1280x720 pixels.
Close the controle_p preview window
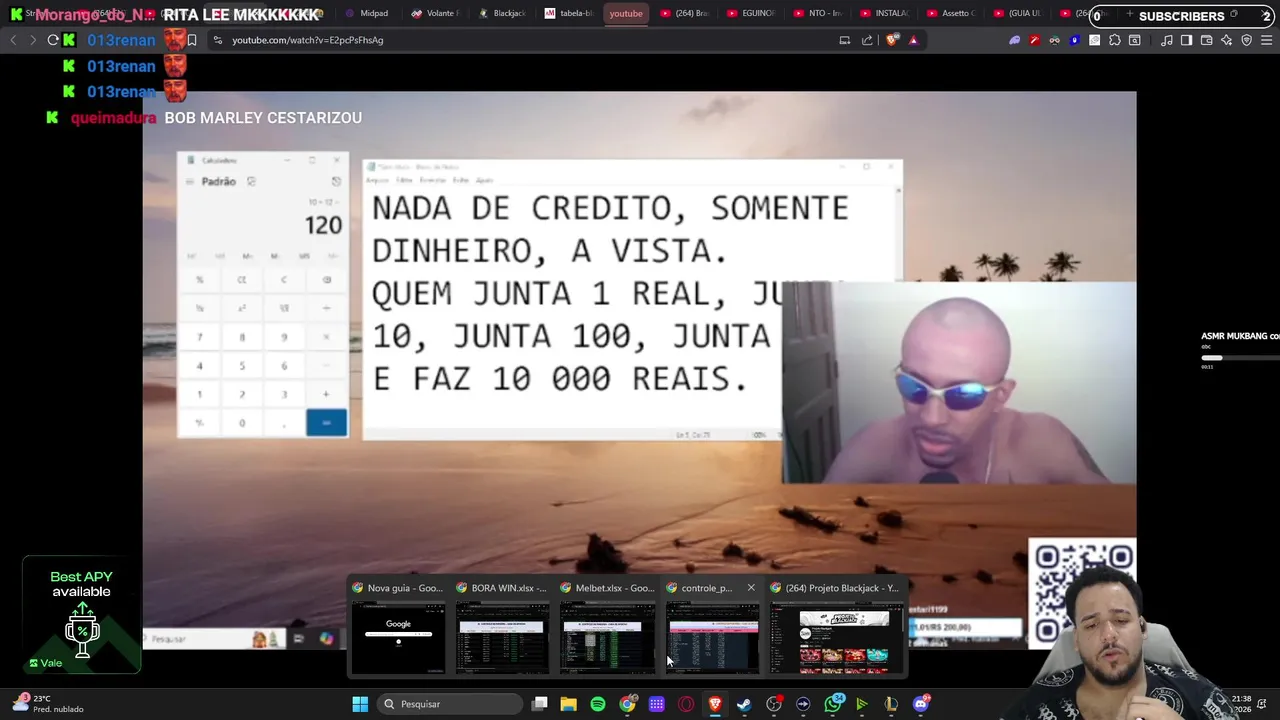[x=751, y=588]
